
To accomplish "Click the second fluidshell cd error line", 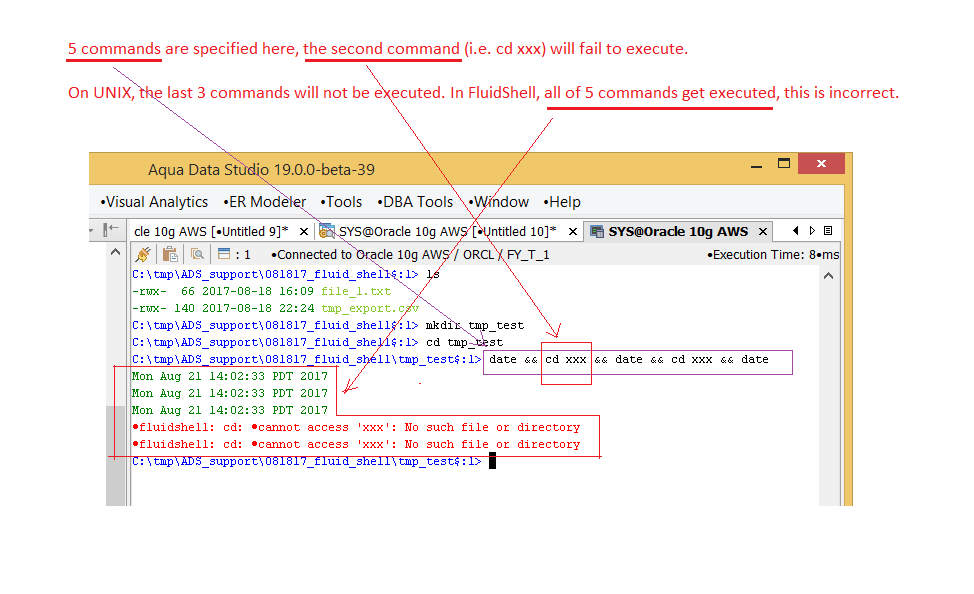I will pyautogui.click(x=357, y=444).
